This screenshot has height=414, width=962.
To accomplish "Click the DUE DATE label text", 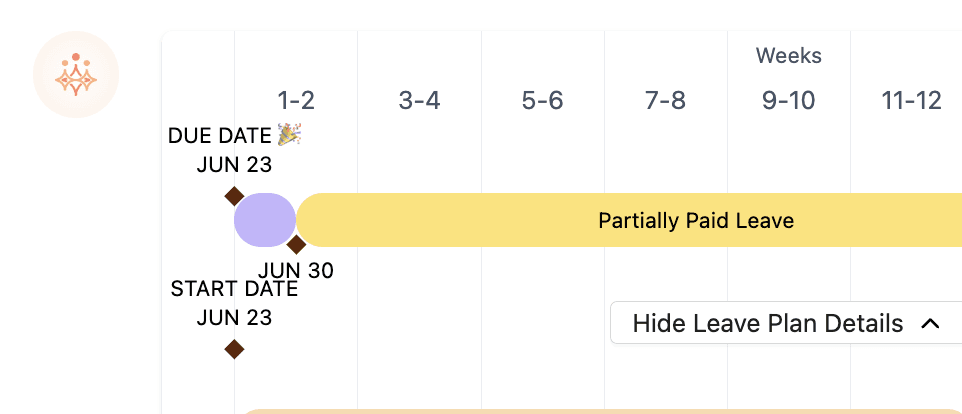I will pyautogui.click(x=220, y=136).
